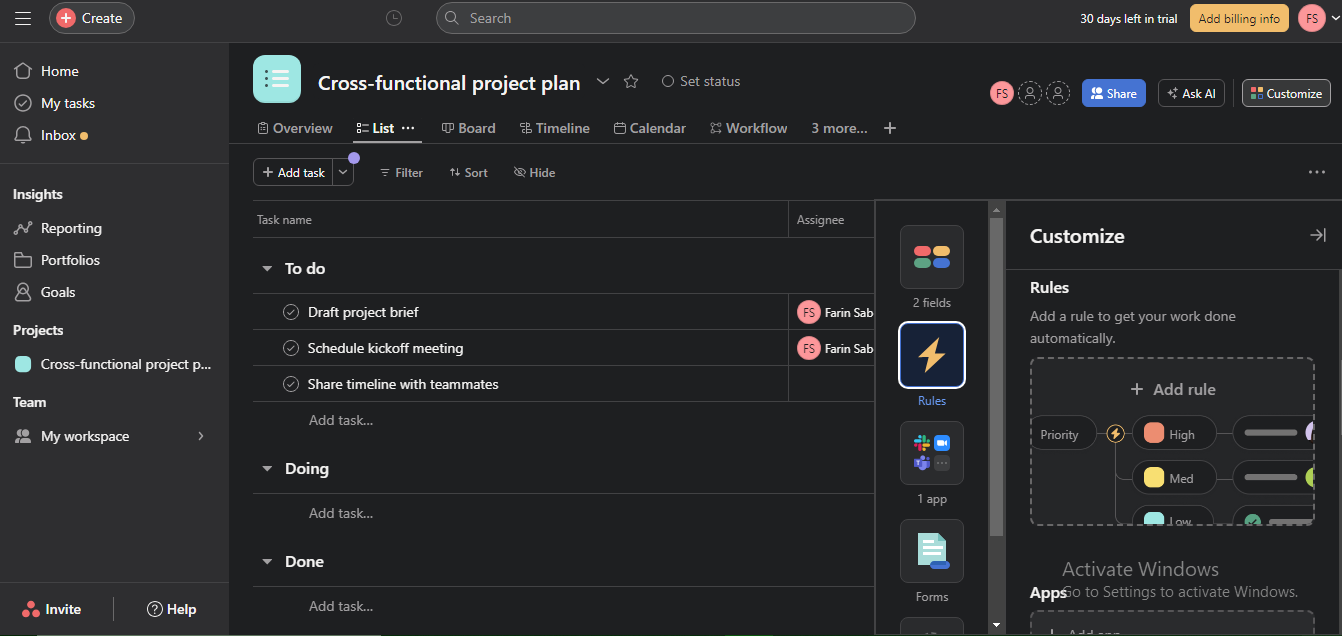Add a new tab with plus icon

click(x=890, y=128)
